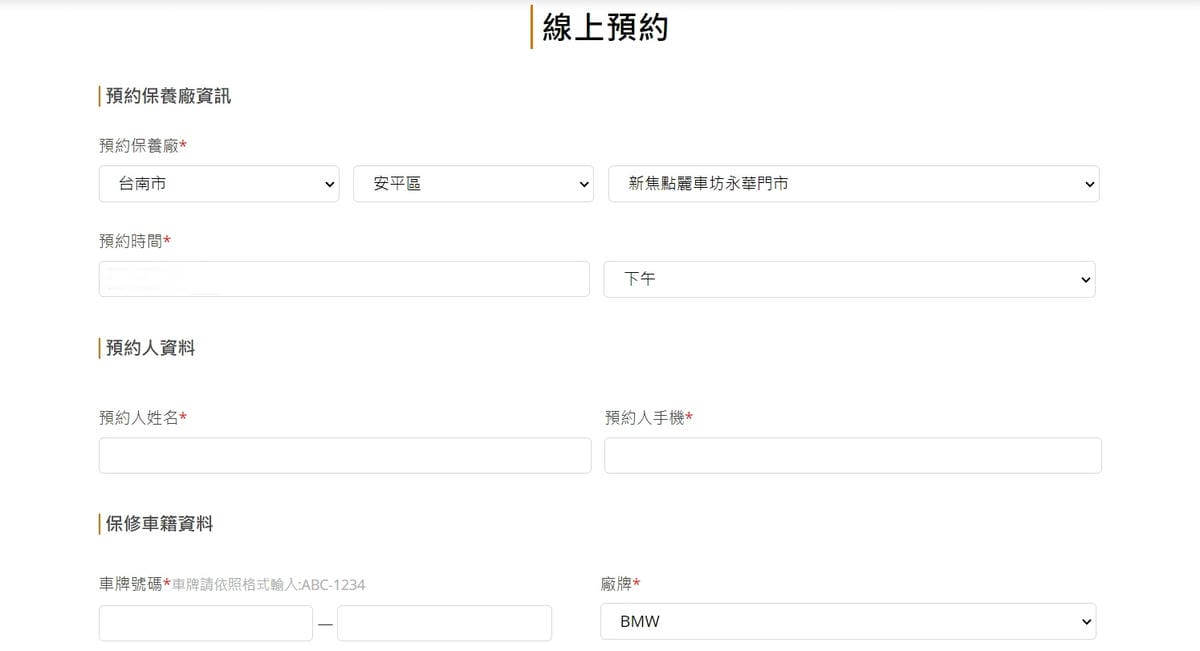Viewport: 1200px width, 651px height.
Task: Click the second license plate box after the dash
Action: coord(444,623)
